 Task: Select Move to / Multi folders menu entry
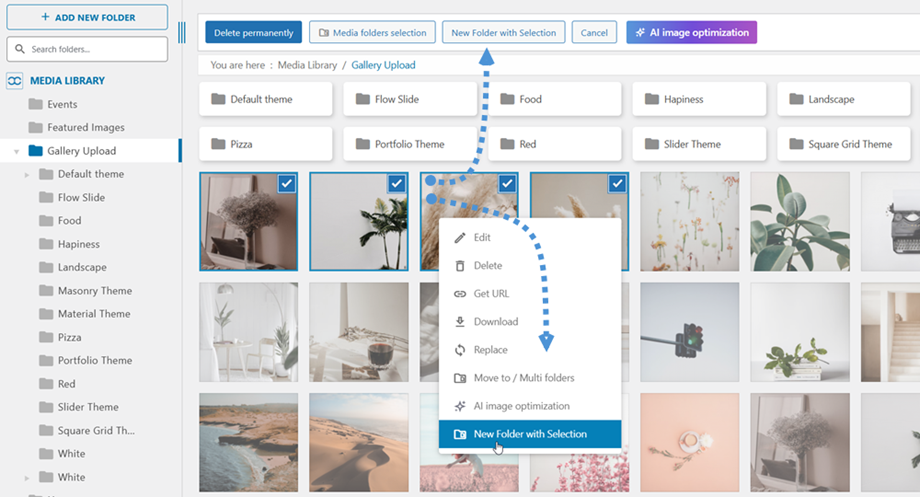pyautogui.click(x=523, y=378)
